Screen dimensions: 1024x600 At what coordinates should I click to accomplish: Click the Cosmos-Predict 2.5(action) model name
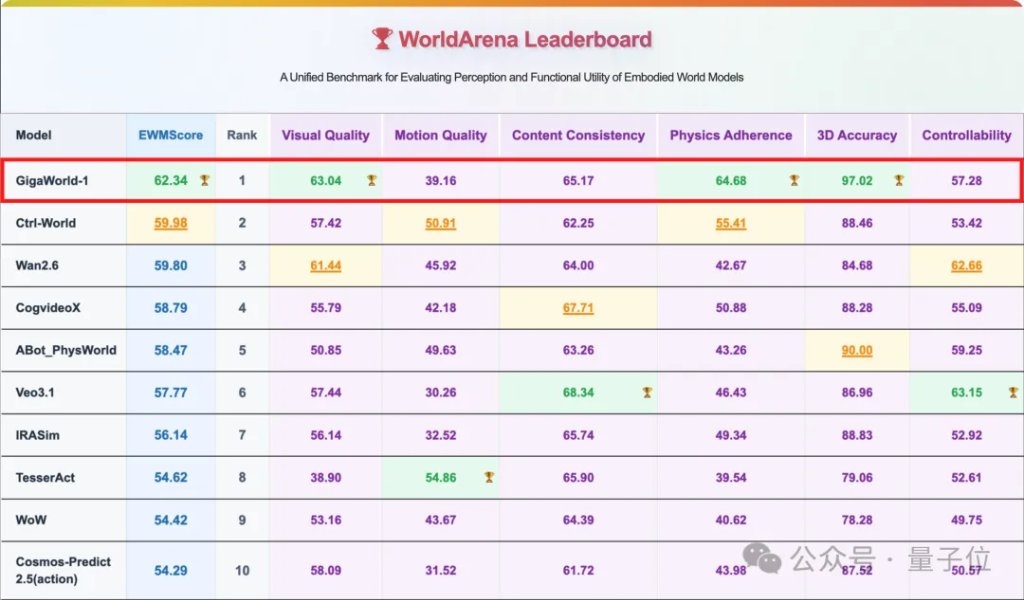(63, 570)
